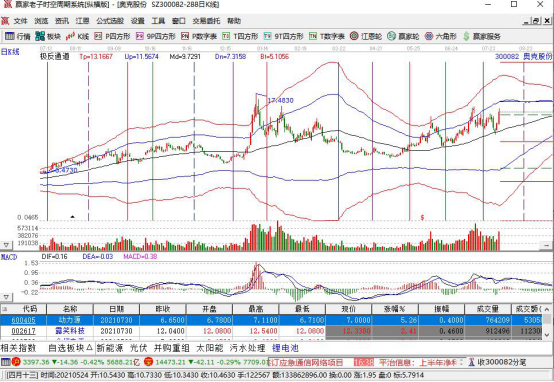The height and width of the screenshot is (382, 554).
Task: Open the 交易委托 menu
Action: 206,21
